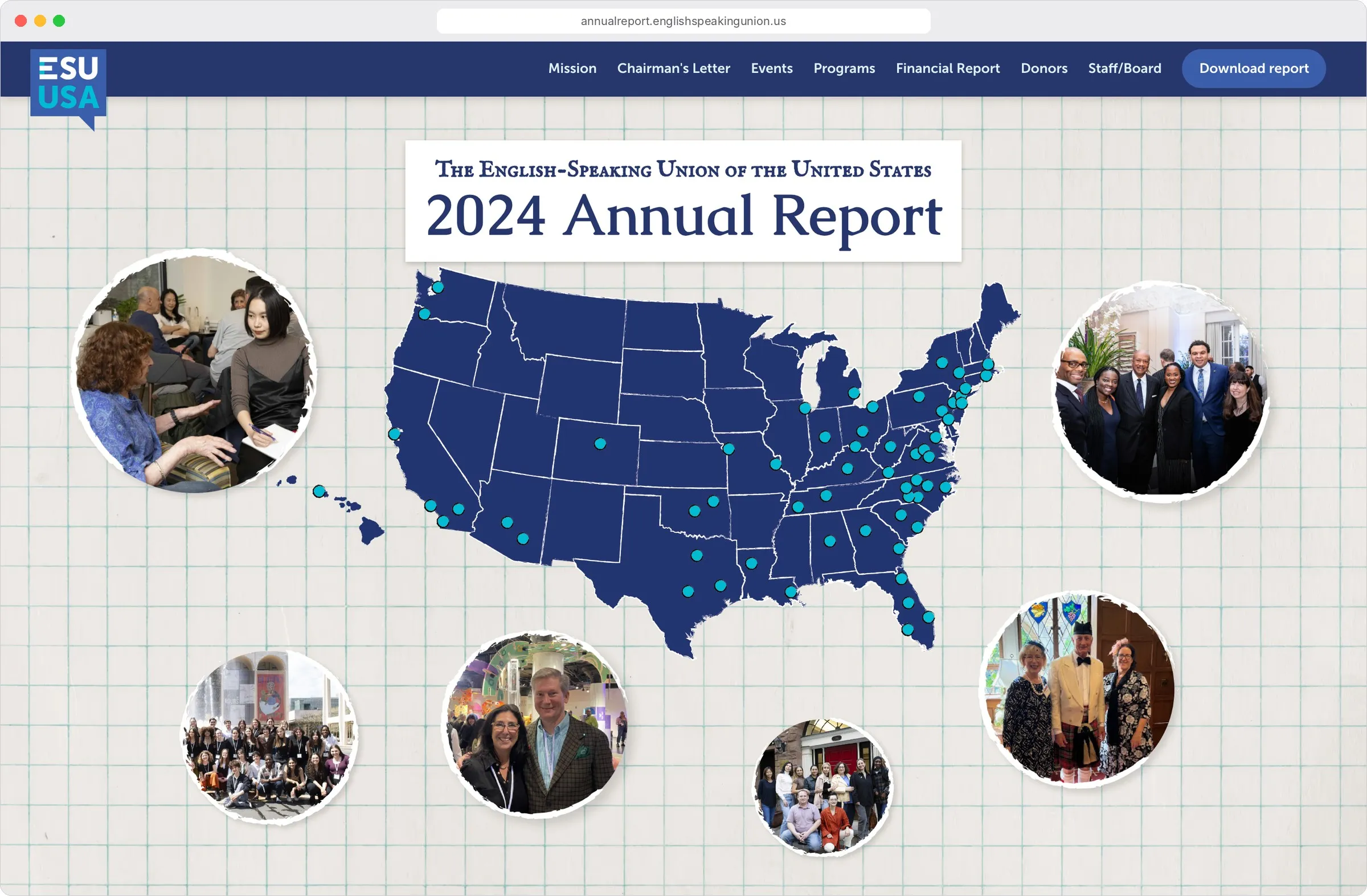Open the Financial Report link
The image size is (1367, 896).
[x=948, y=68]
